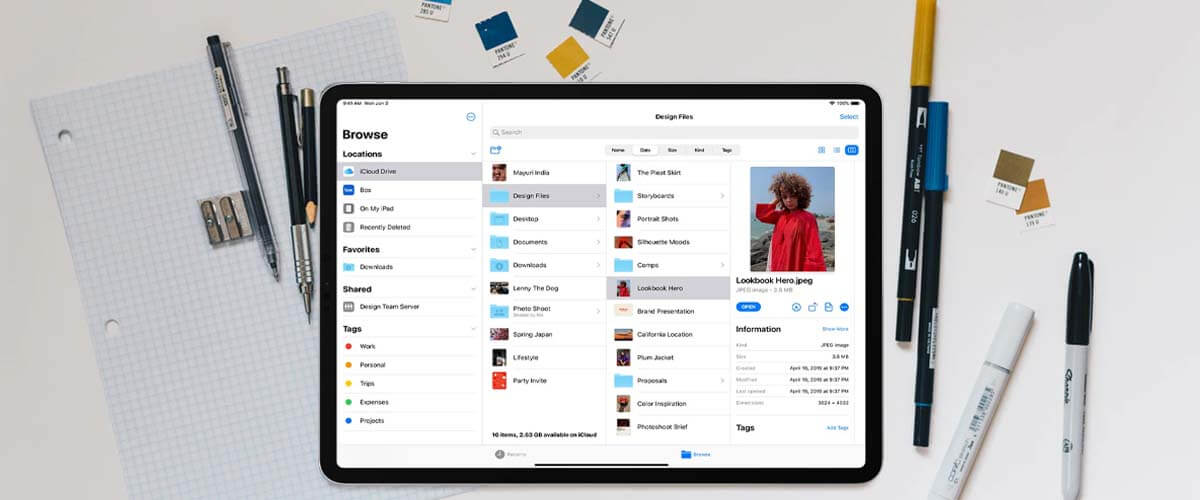Viewport: 1200px width, 500px height.
Task: Select the red Work tag
Action: click(411, 346)
